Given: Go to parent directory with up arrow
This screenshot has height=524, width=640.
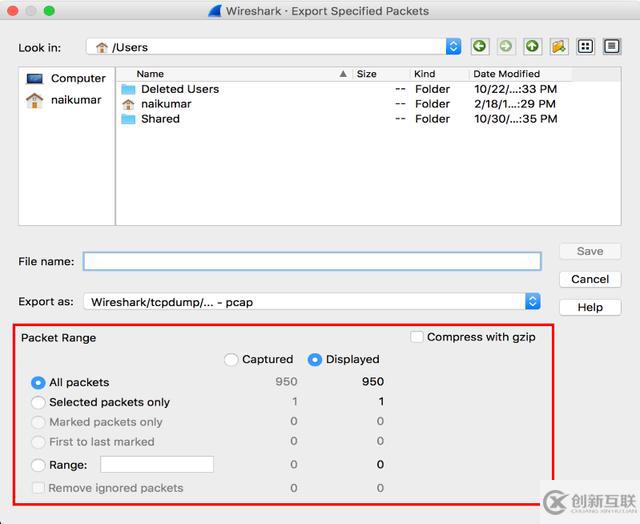Looking at the screenshot, I should click(x=532, y=46).
